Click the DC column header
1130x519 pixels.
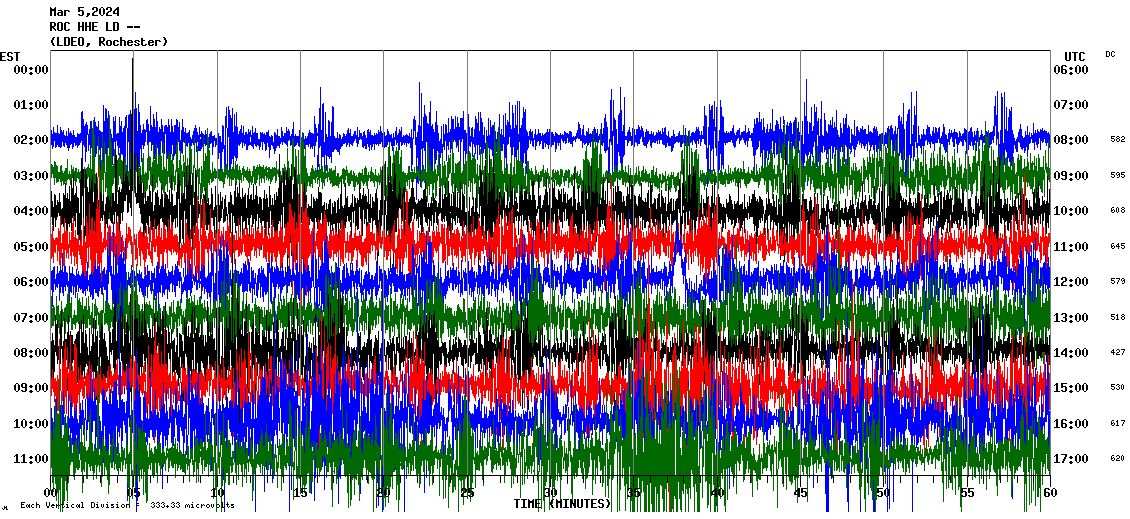(1110, 54)
